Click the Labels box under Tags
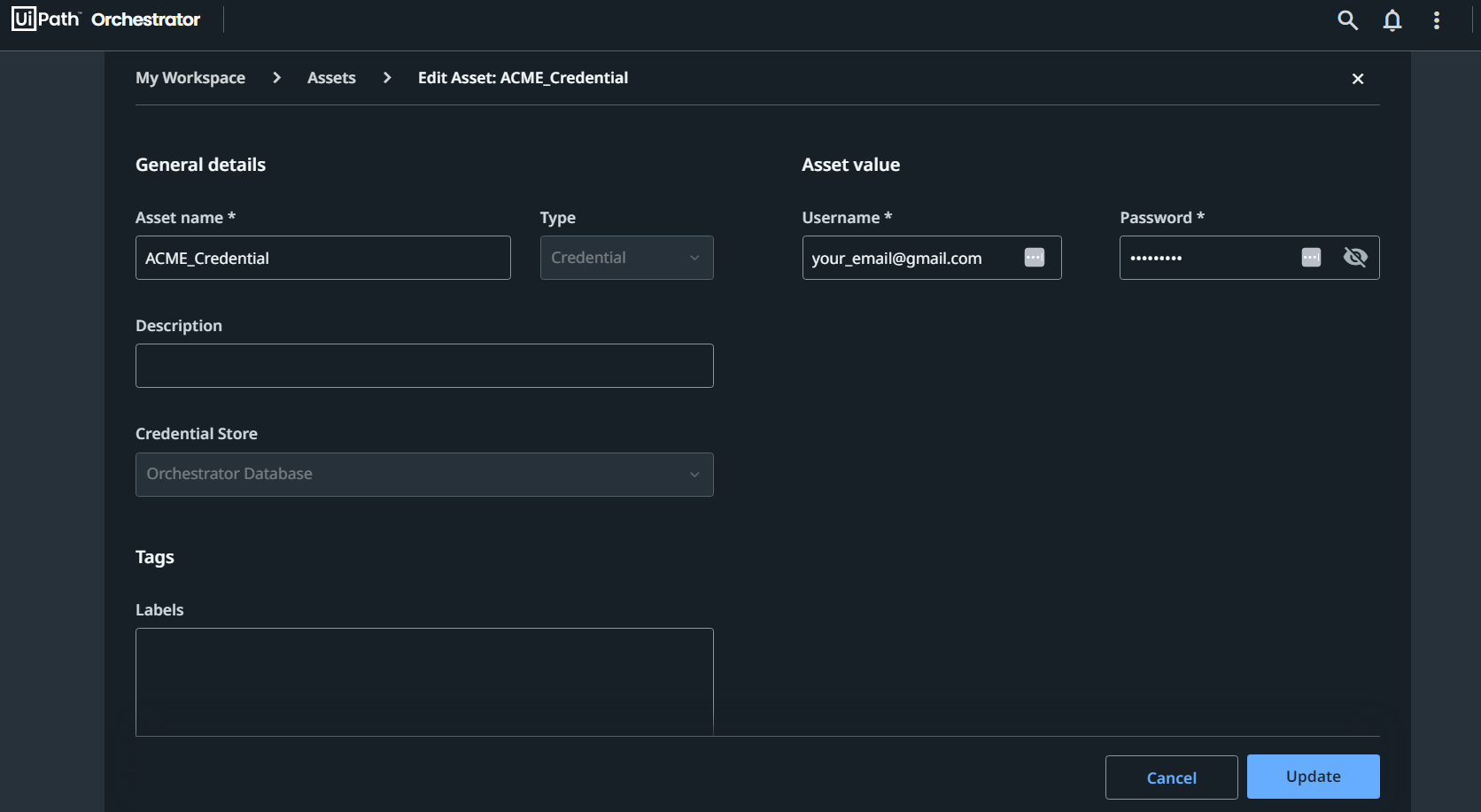1481x812 pixels. [x=424, y=682]
